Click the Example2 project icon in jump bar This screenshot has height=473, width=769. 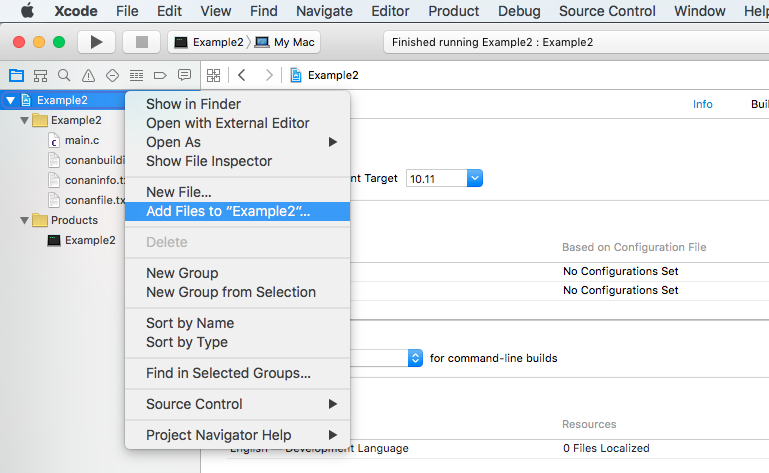point(296,75)
